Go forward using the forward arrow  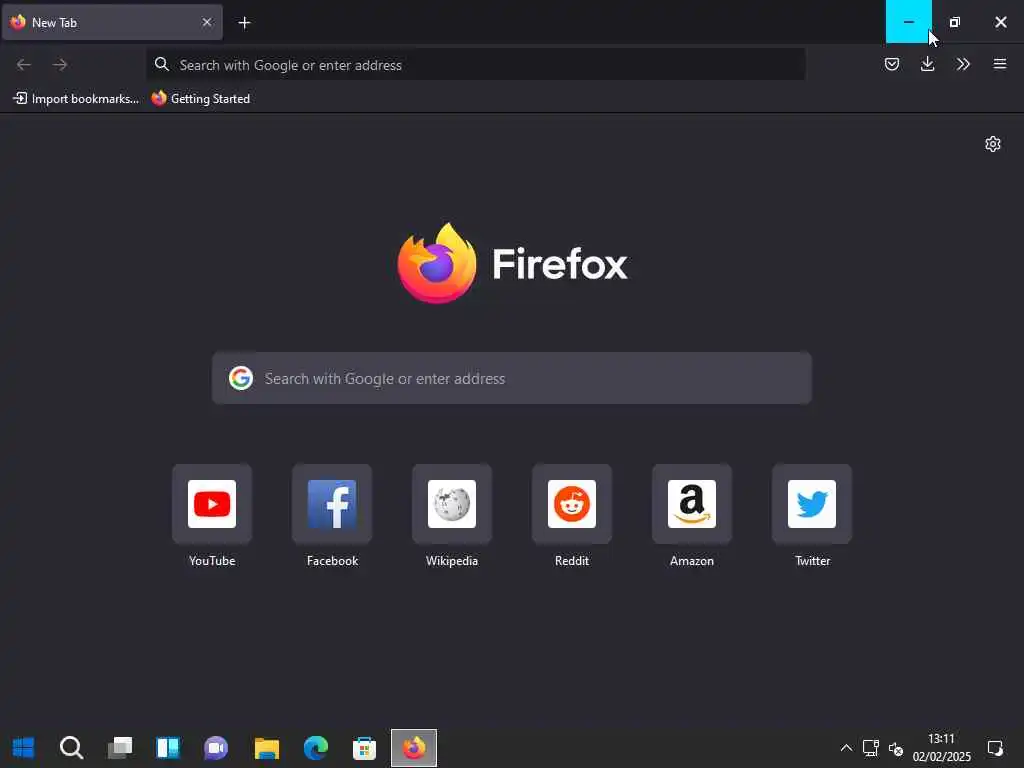pyautogui.click(x=60, y=64)
